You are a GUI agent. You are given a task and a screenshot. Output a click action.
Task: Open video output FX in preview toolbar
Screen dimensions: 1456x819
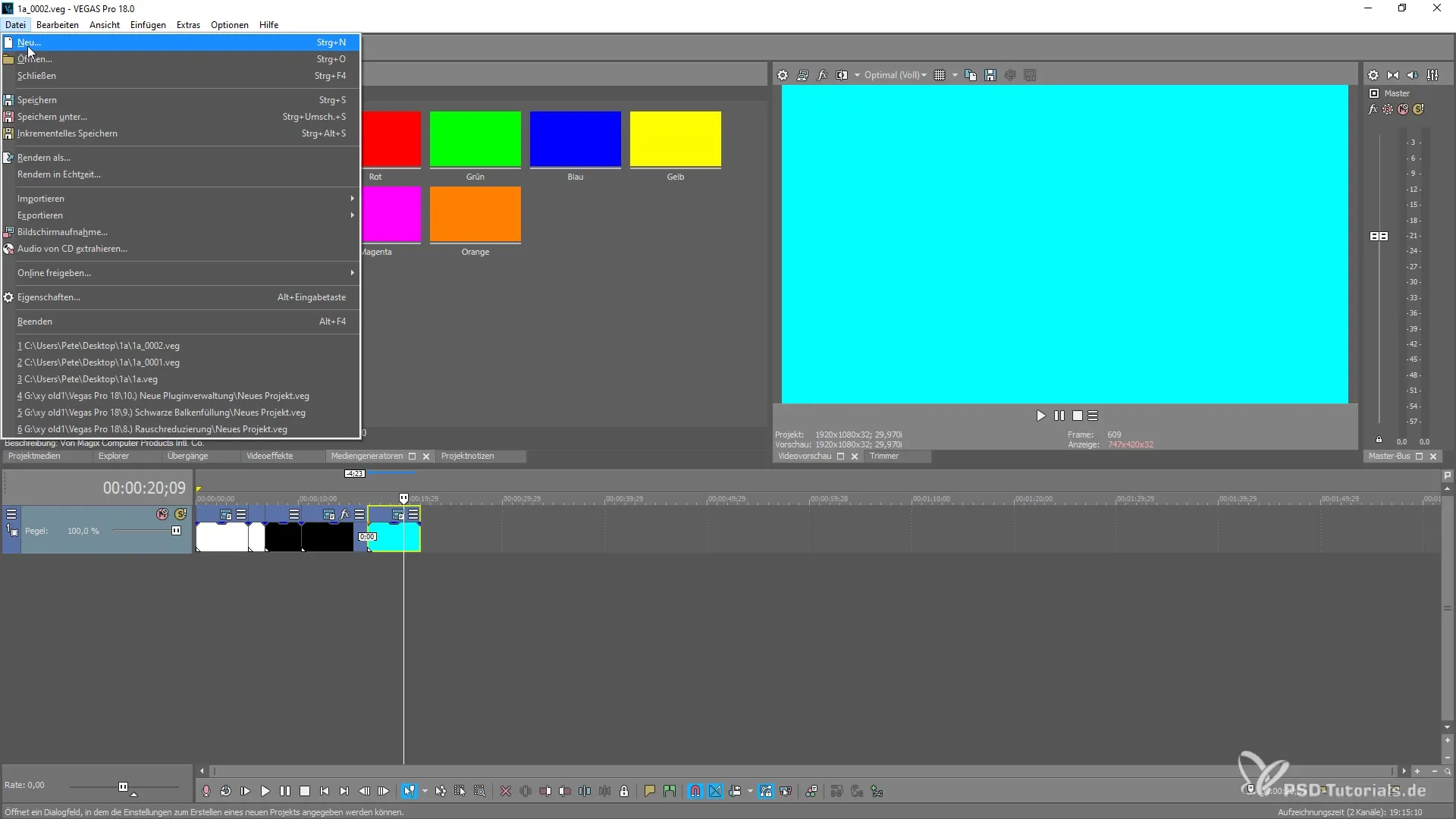(822, 75)
